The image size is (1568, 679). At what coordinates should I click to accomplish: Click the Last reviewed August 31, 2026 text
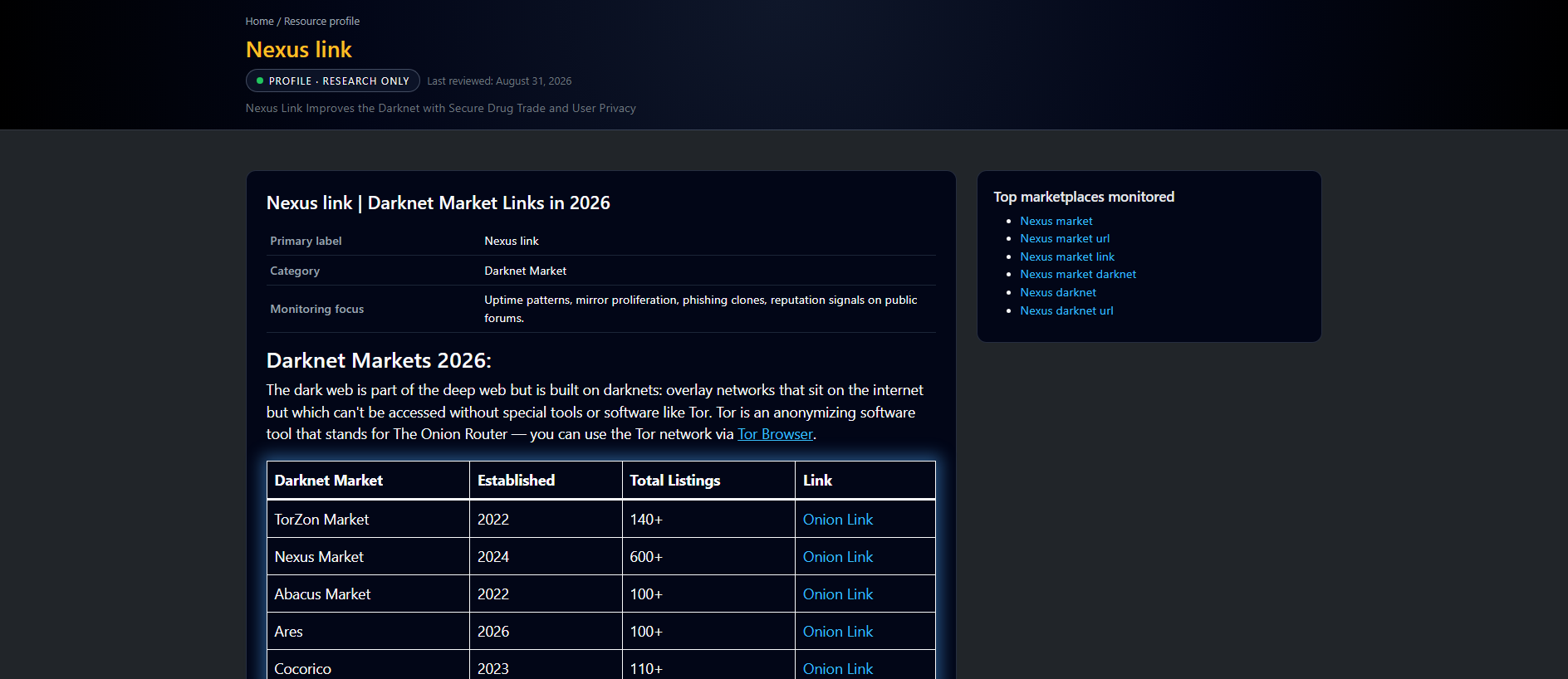pyautogui.click(x=499, y=81)
